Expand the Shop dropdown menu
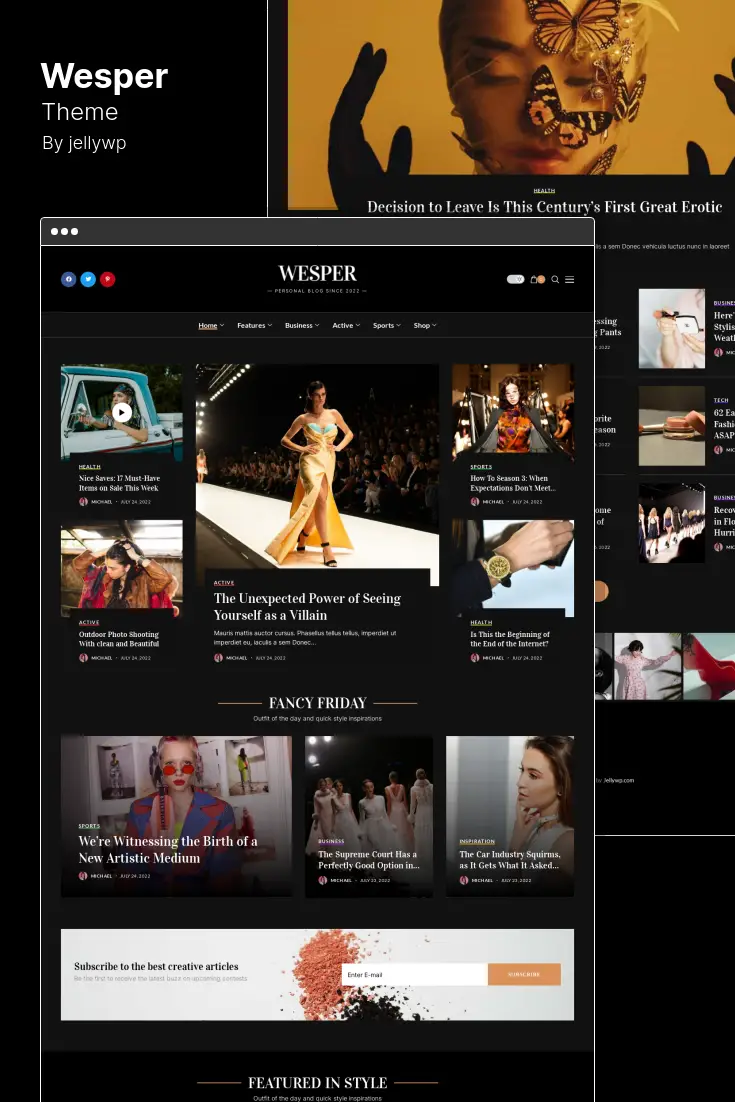This screenshot has height=1102, width=735. pos(425,325)
